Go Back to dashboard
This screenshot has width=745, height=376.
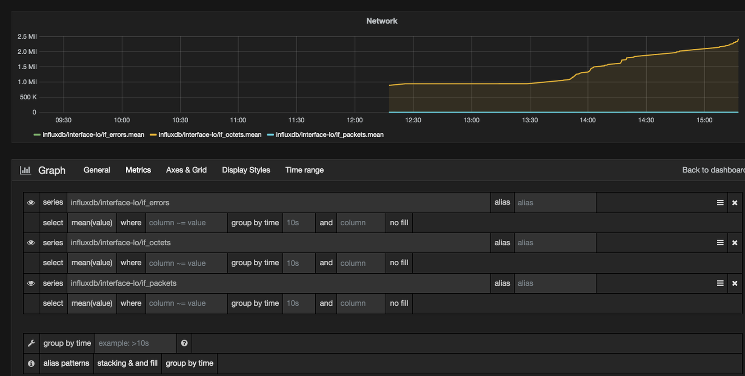713,170
